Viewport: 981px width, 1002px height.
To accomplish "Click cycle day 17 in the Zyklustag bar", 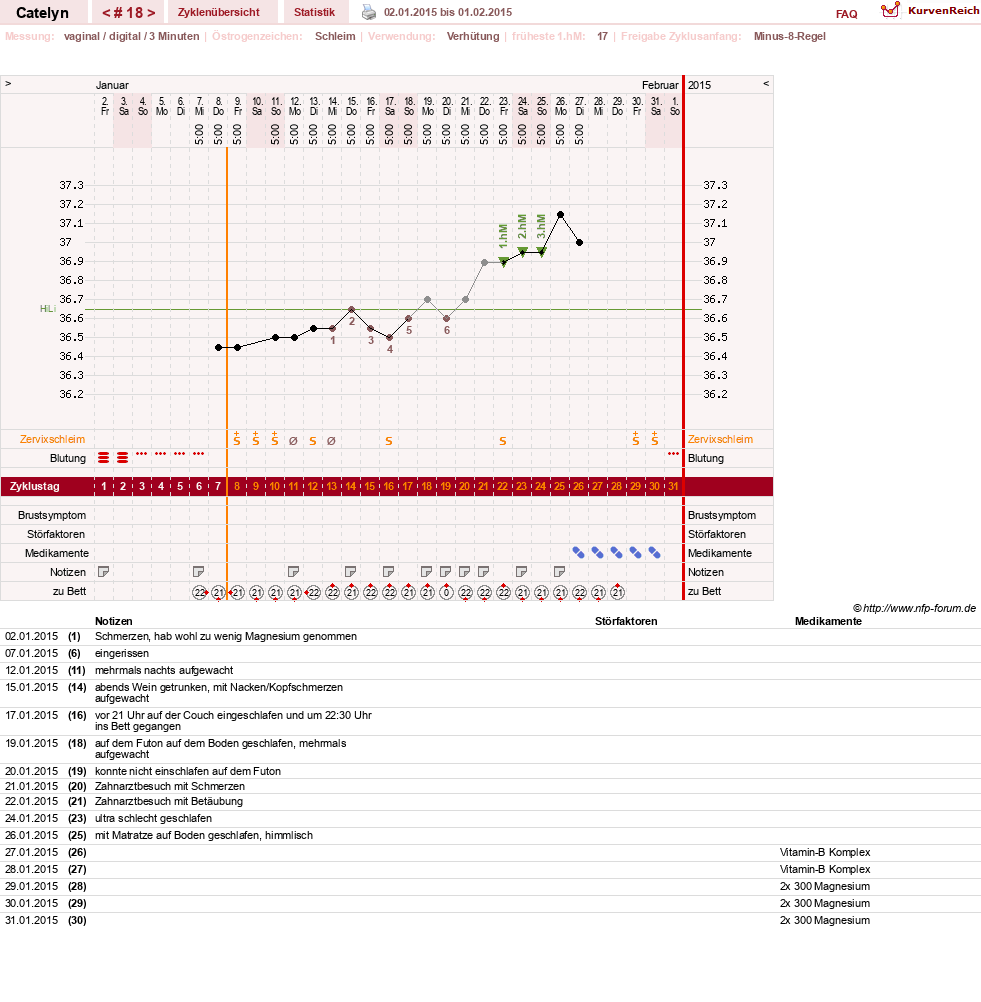I will point(408,486).
